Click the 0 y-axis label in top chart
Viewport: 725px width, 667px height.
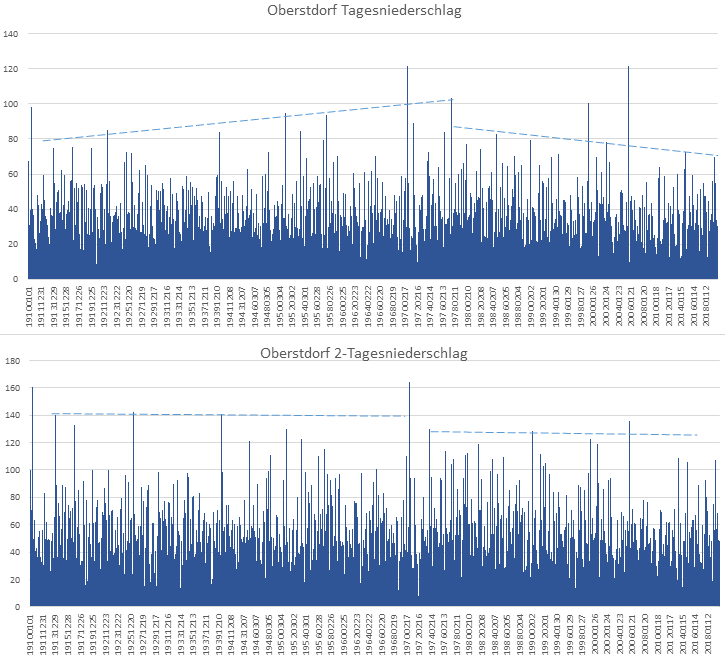(16, 279)
